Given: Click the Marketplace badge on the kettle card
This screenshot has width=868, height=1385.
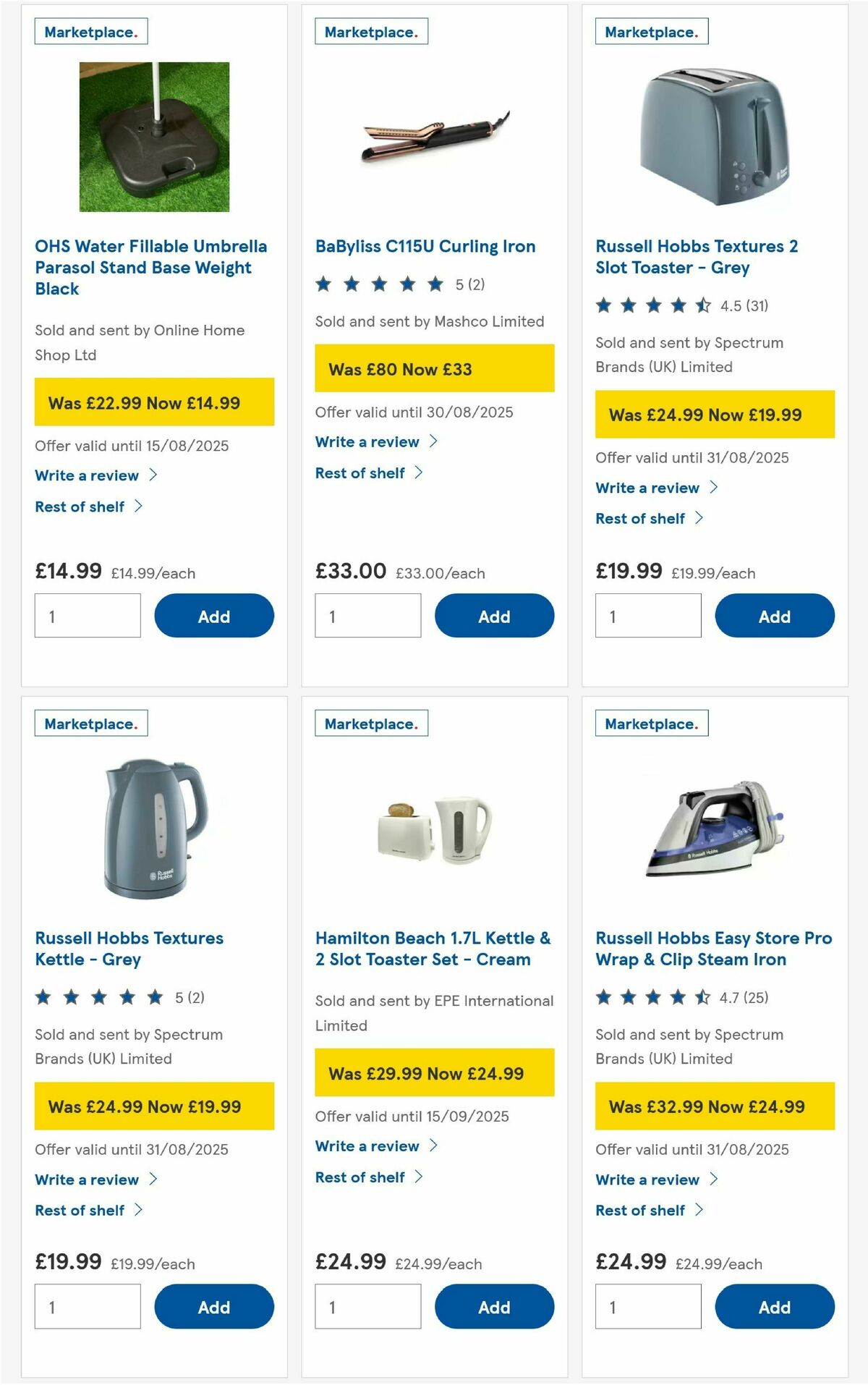Looking at the screenshot, I should tap(90, 723).
